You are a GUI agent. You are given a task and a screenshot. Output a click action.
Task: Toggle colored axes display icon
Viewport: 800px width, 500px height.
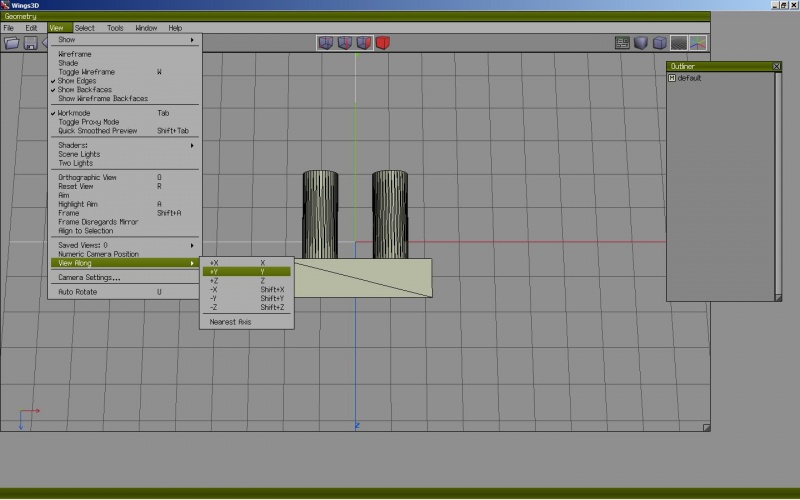point(698,43)
